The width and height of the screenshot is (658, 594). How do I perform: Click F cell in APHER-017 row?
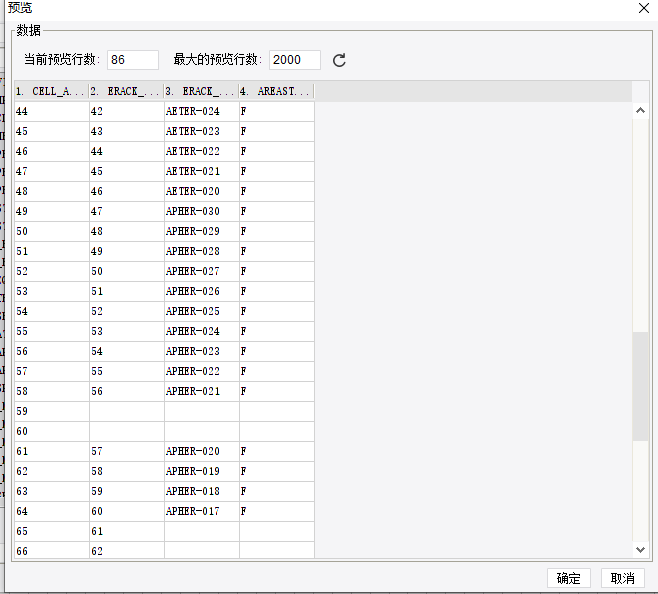[x=277, y=511]
